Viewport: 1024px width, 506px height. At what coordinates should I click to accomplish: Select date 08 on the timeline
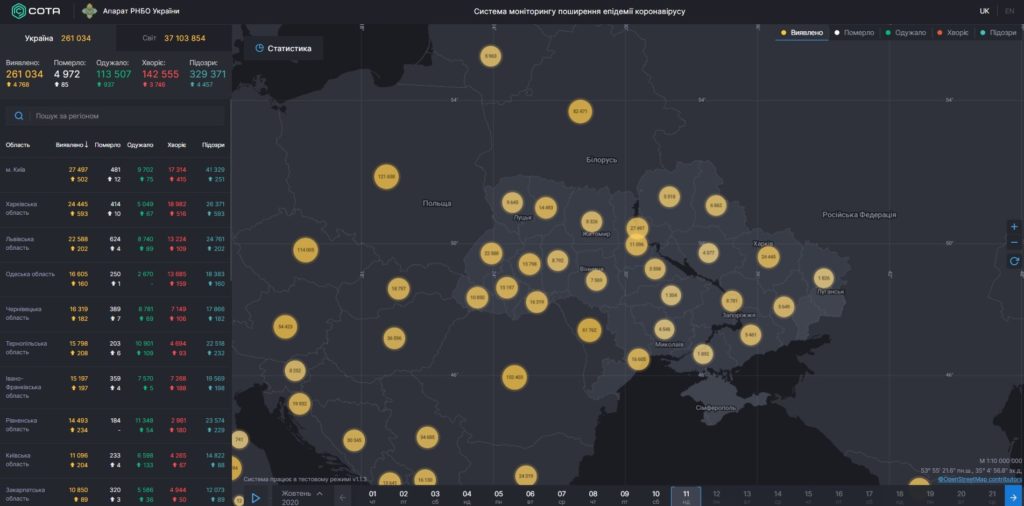pyautogui.click(x=593, y=497)
